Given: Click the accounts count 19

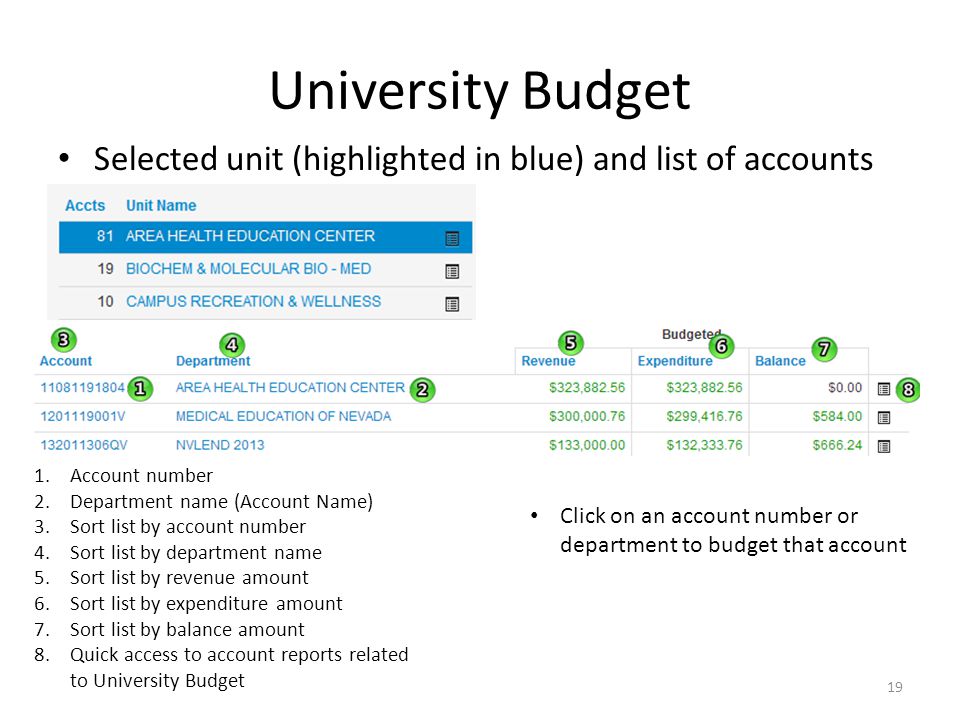Looking at the screenshot, I should (x=105, y=269).
